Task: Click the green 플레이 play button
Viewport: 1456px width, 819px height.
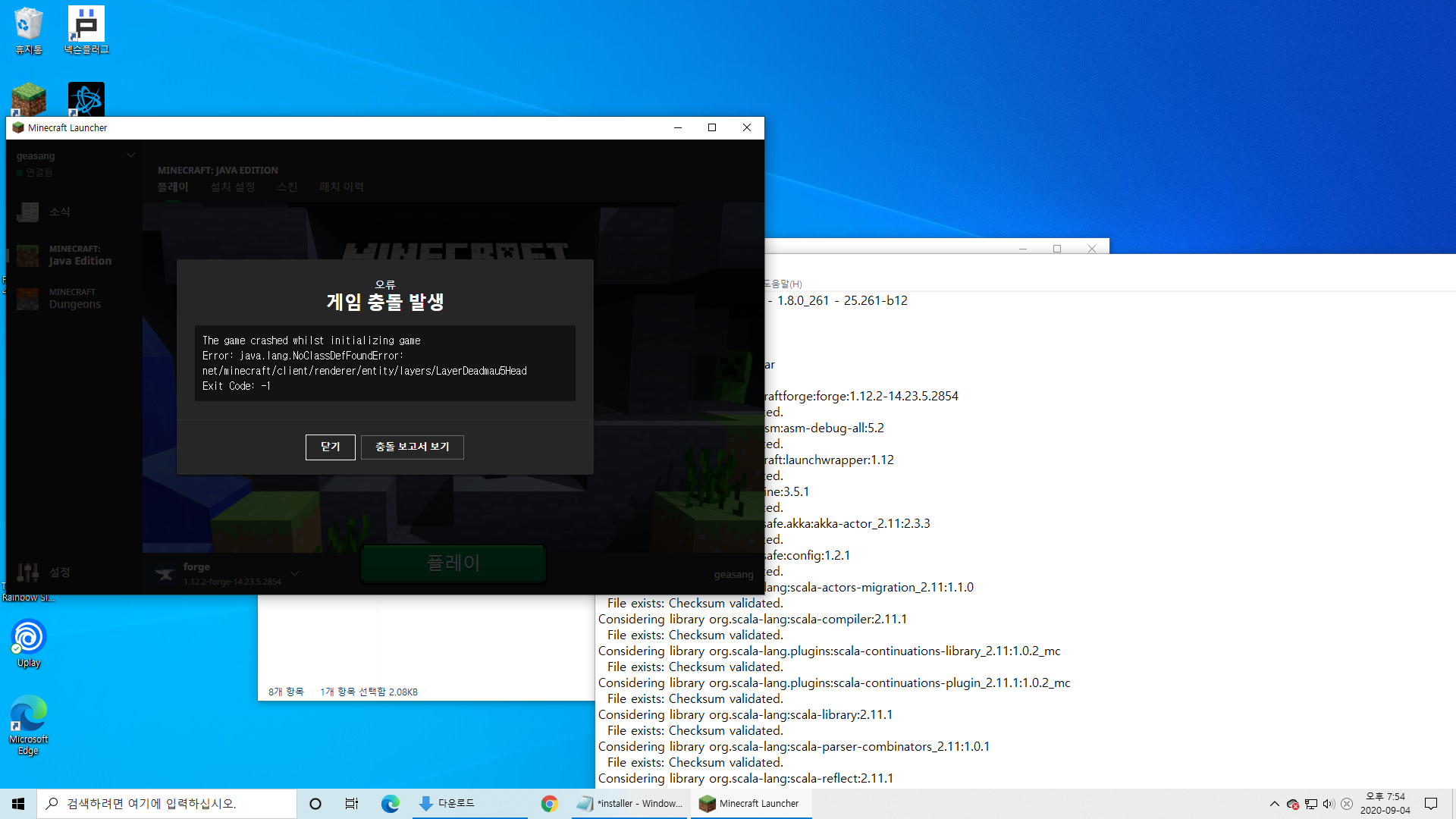Action: (x=453, y=563)
